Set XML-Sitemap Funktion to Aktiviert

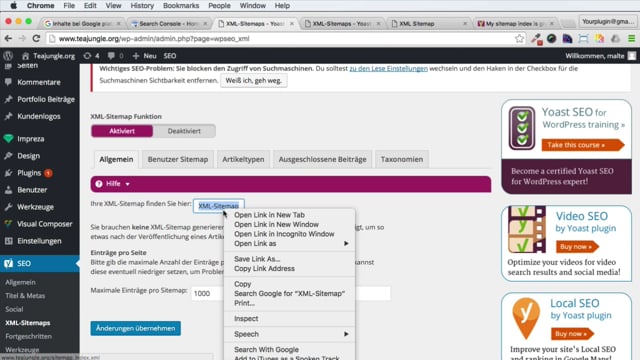point(122,131)
